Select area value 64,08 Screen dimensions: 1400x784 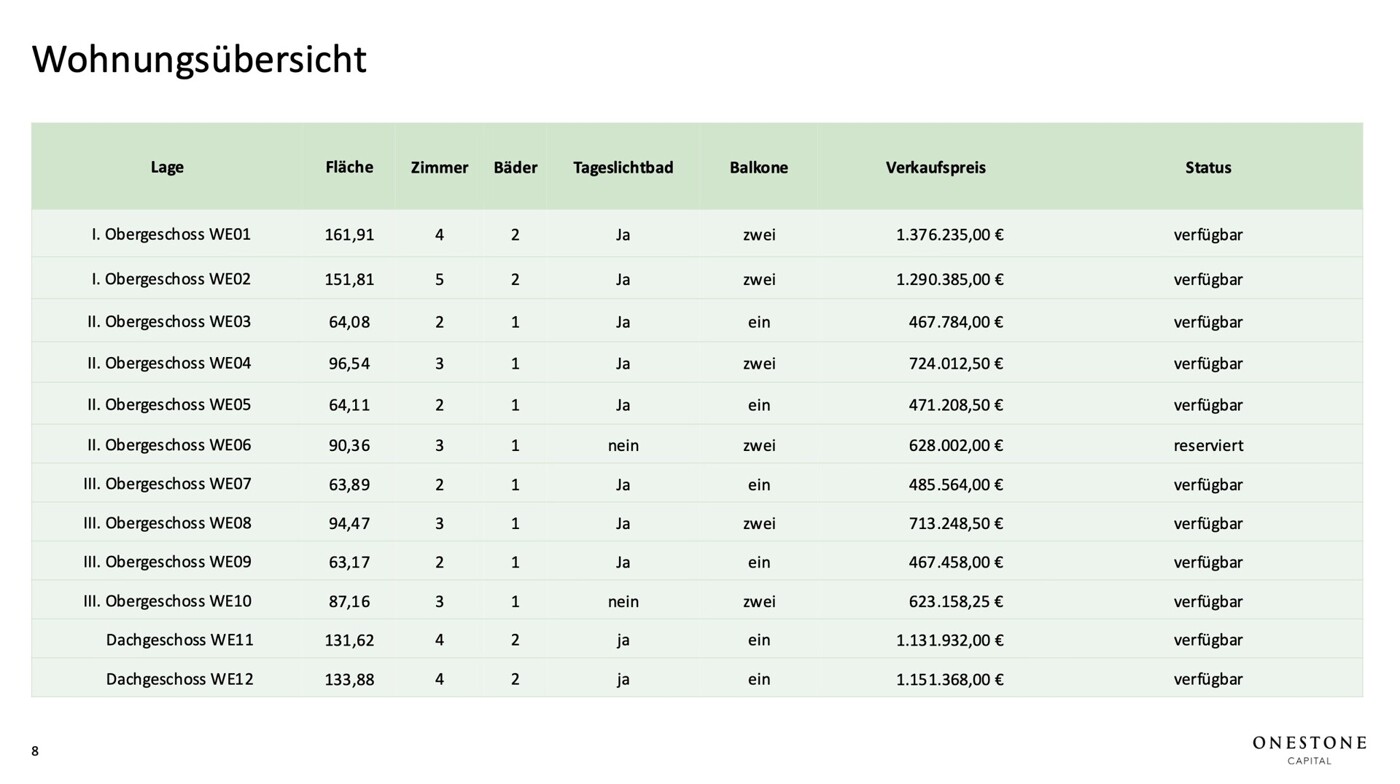tap(349, 322)
